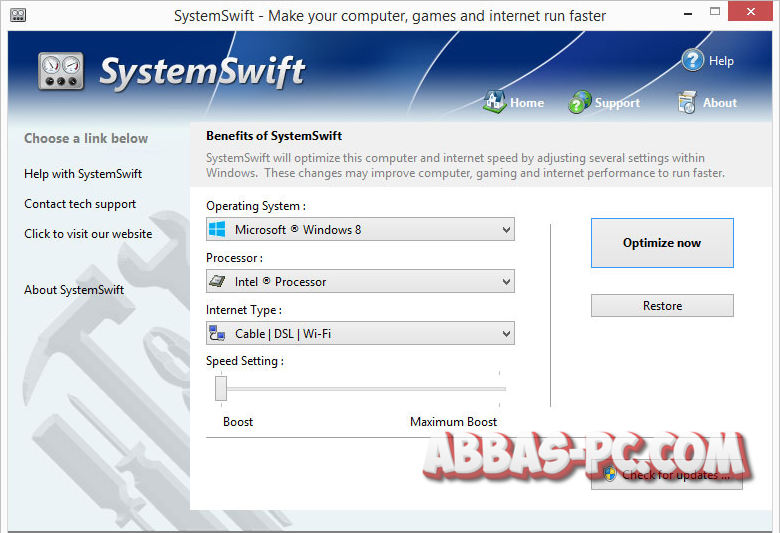Viewport: 780px width, 533px height.
Task: Click the Maximum Boost label
Action: 453,422
